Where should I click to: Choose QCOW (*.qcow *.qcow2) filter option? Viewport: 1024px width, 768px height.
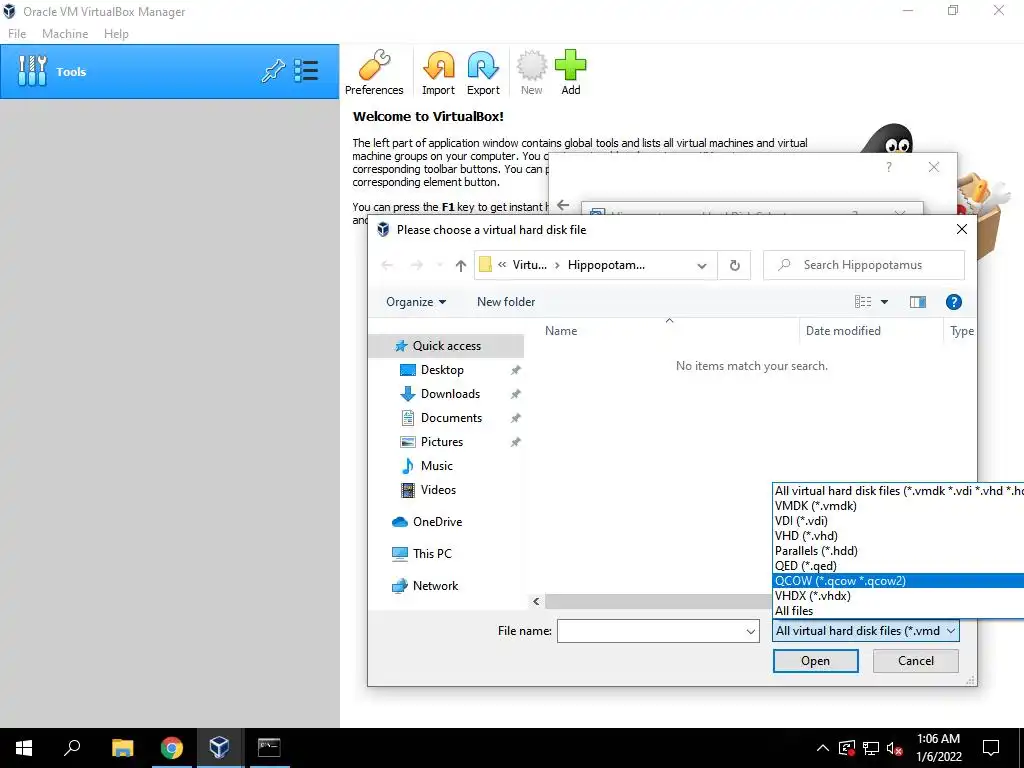pos(898,581)
